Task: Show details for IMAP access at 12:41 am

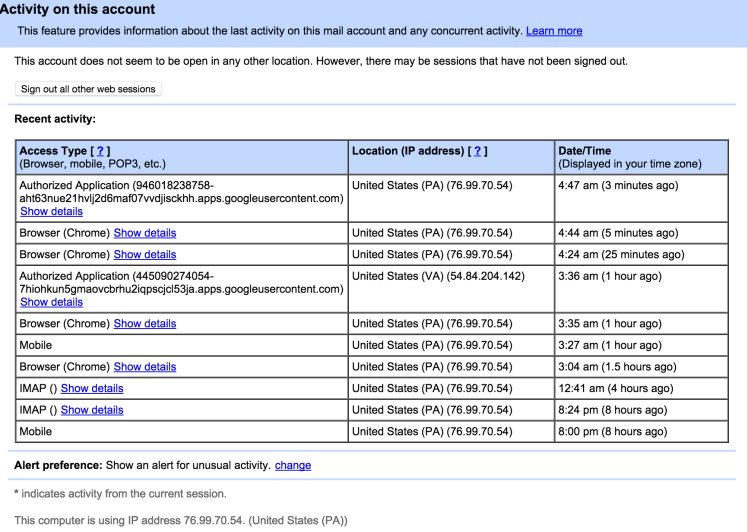Action: tap(92, 389)
